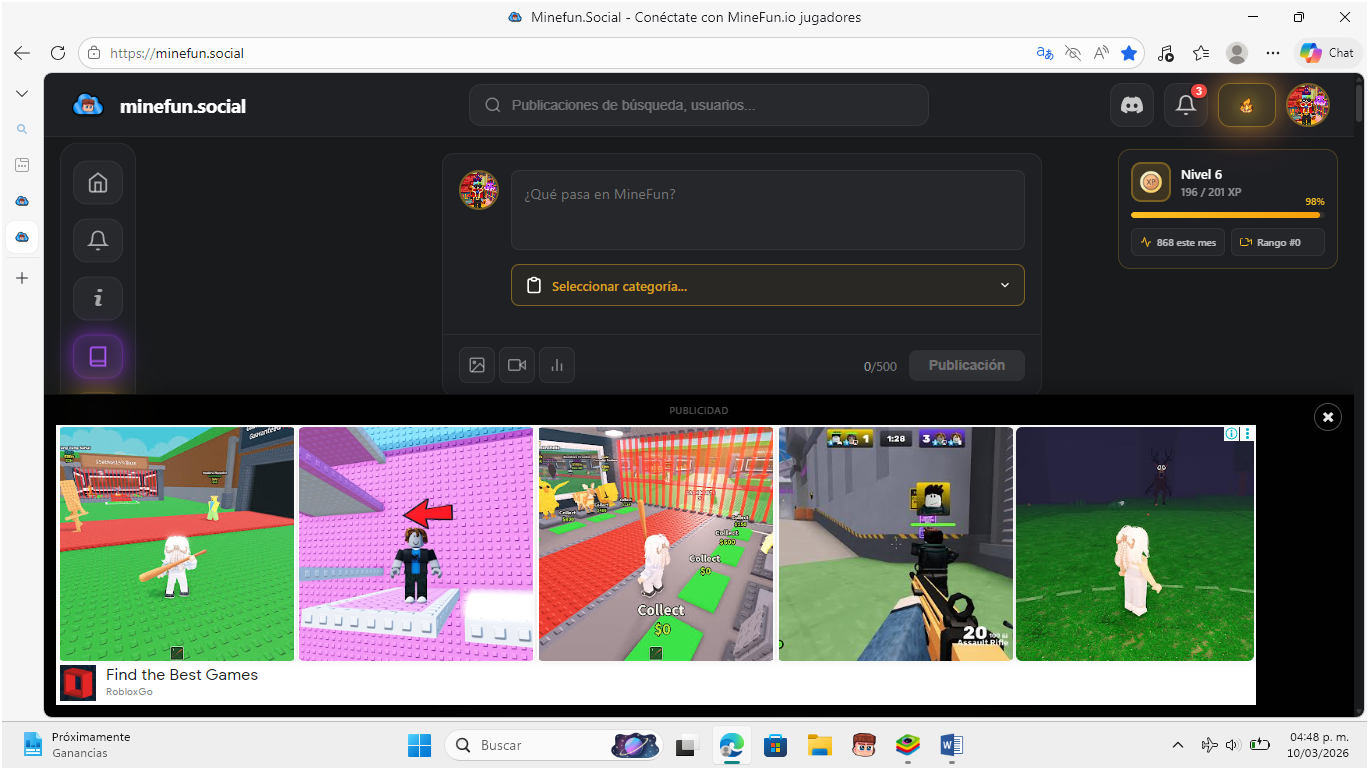This screenshot has height=770, width=1369.
Task: Add a poll to the post
Action: tap(557, 365)
